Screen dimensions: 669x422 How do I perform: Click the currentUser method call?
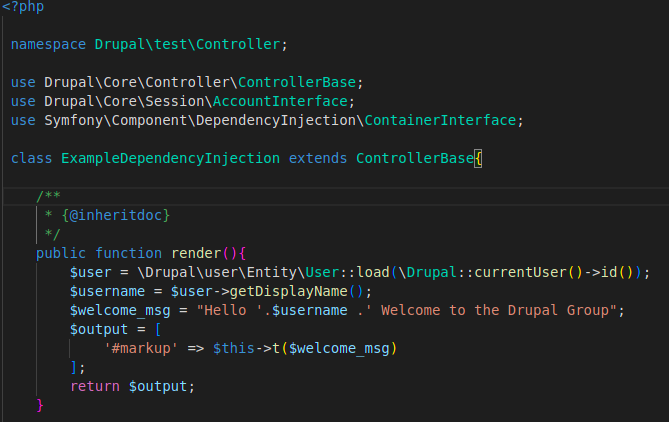point(520,272)
